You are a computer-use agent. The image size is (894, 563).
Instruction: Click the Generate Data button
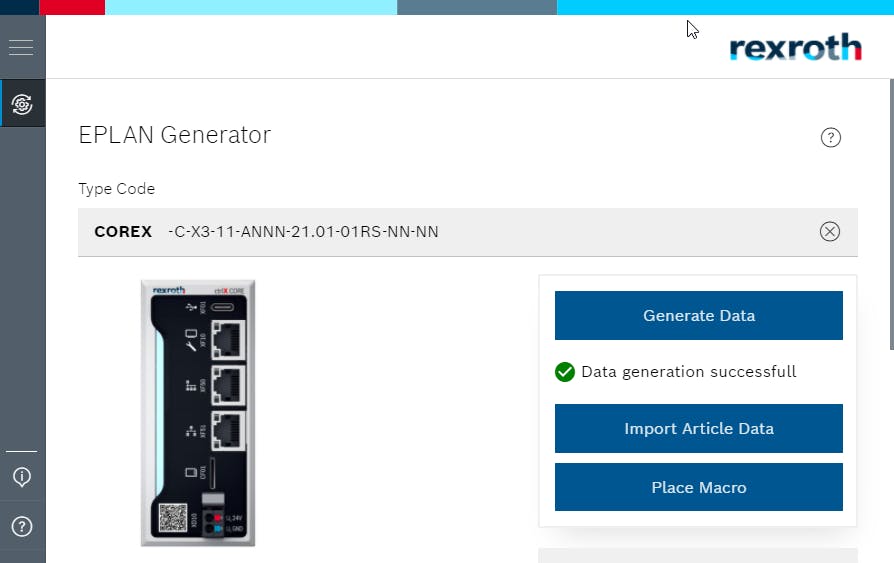[698, 315]
